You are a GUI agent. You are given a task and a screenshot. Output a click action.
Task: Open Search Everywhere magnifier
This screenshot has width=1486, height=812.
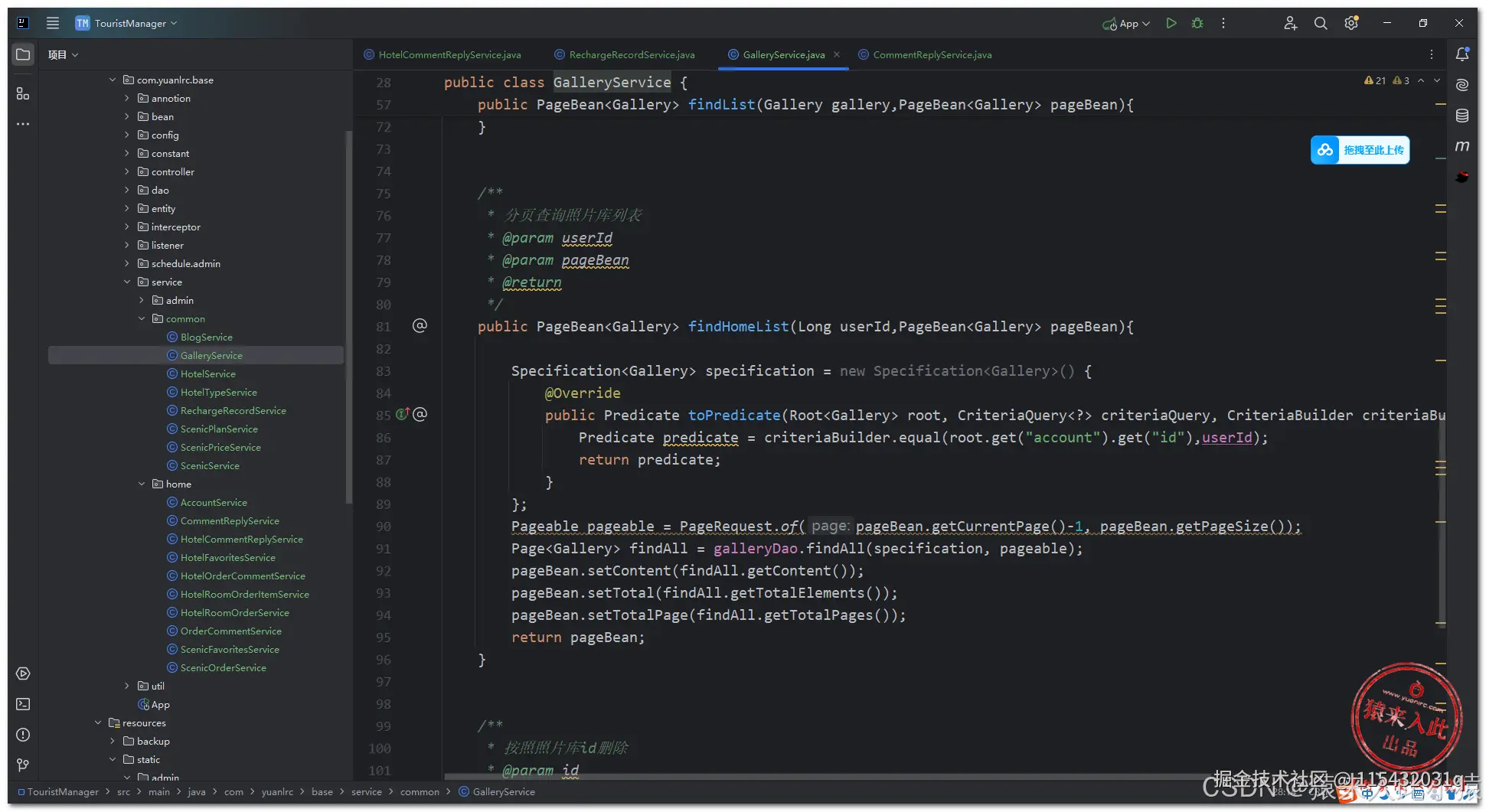(1321, 23)
